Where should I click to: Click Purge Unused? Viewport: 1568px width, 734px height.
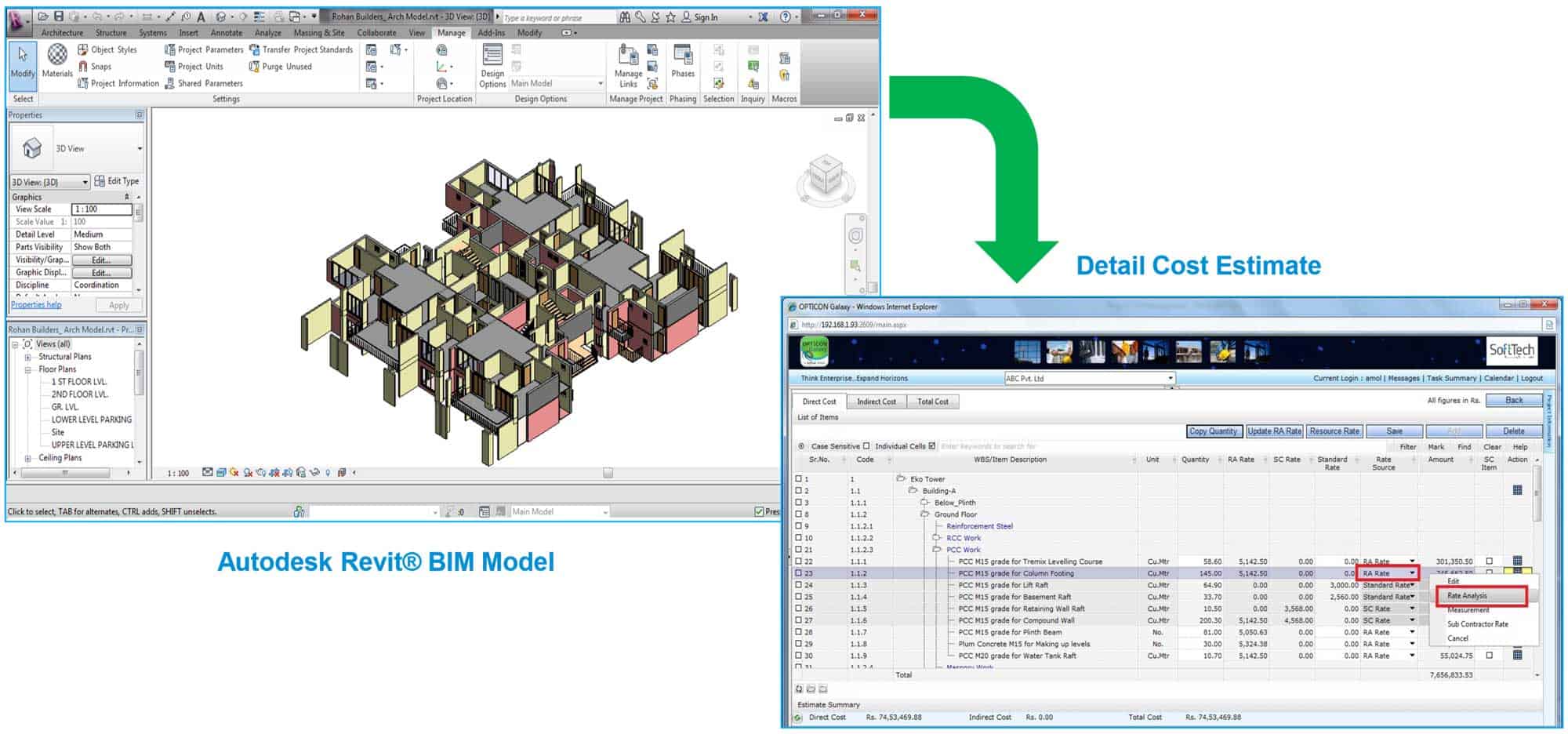[x=281, y=67]
